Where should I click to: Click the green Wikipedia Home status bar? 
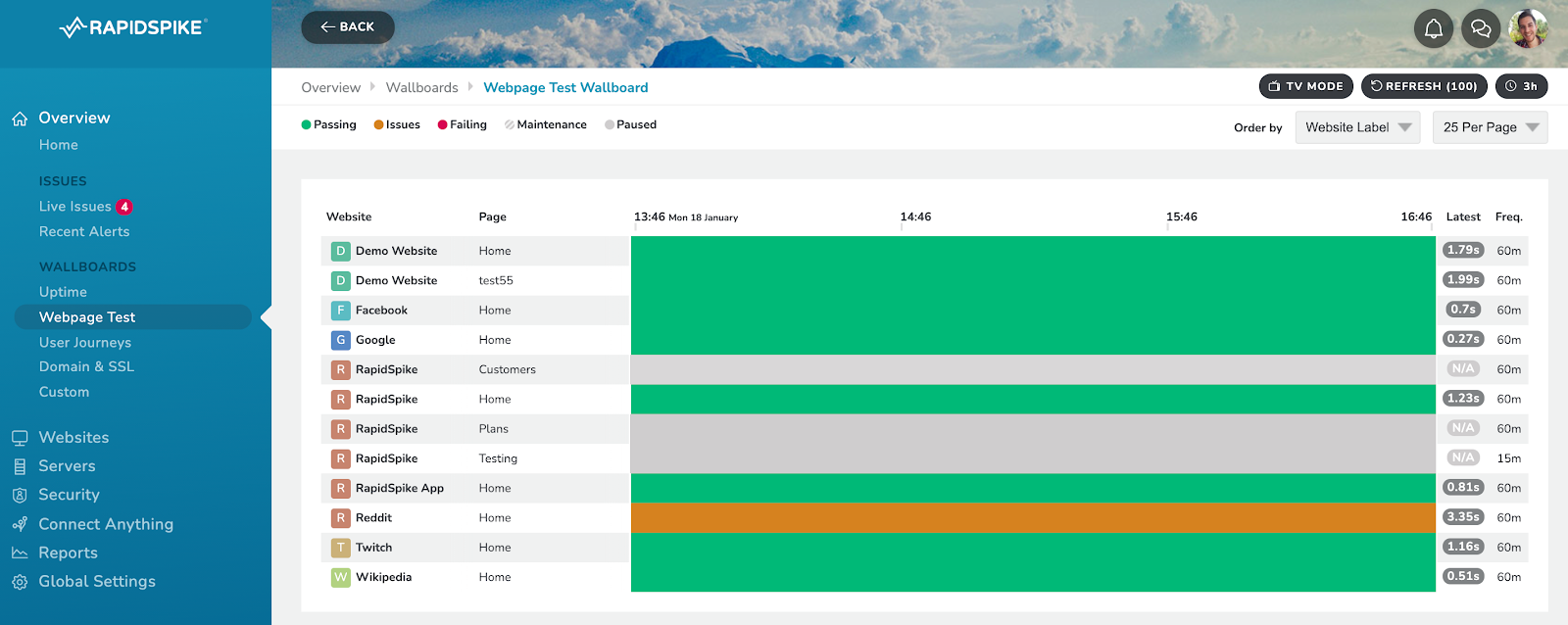[1033, 577]
